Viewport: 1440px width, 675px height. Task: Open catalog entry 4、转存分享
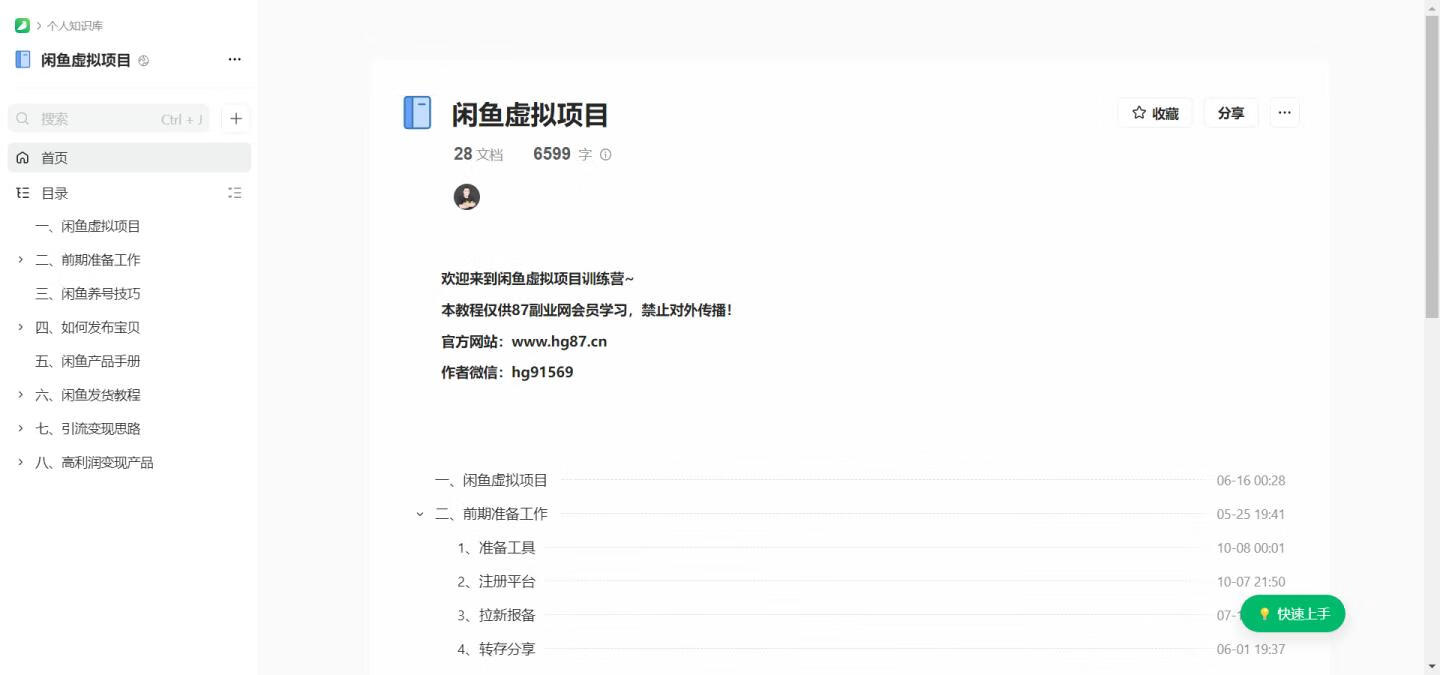point(496,649)
